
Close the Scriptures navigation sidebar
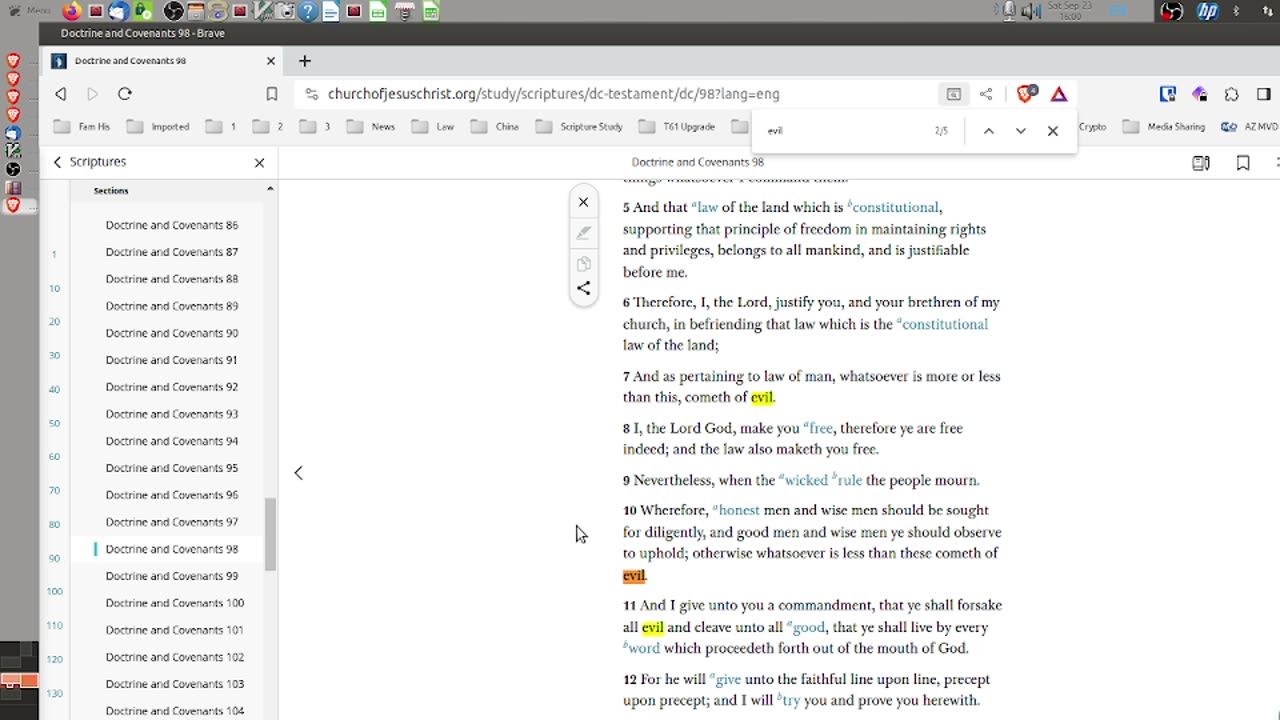(x=259, y=162)
